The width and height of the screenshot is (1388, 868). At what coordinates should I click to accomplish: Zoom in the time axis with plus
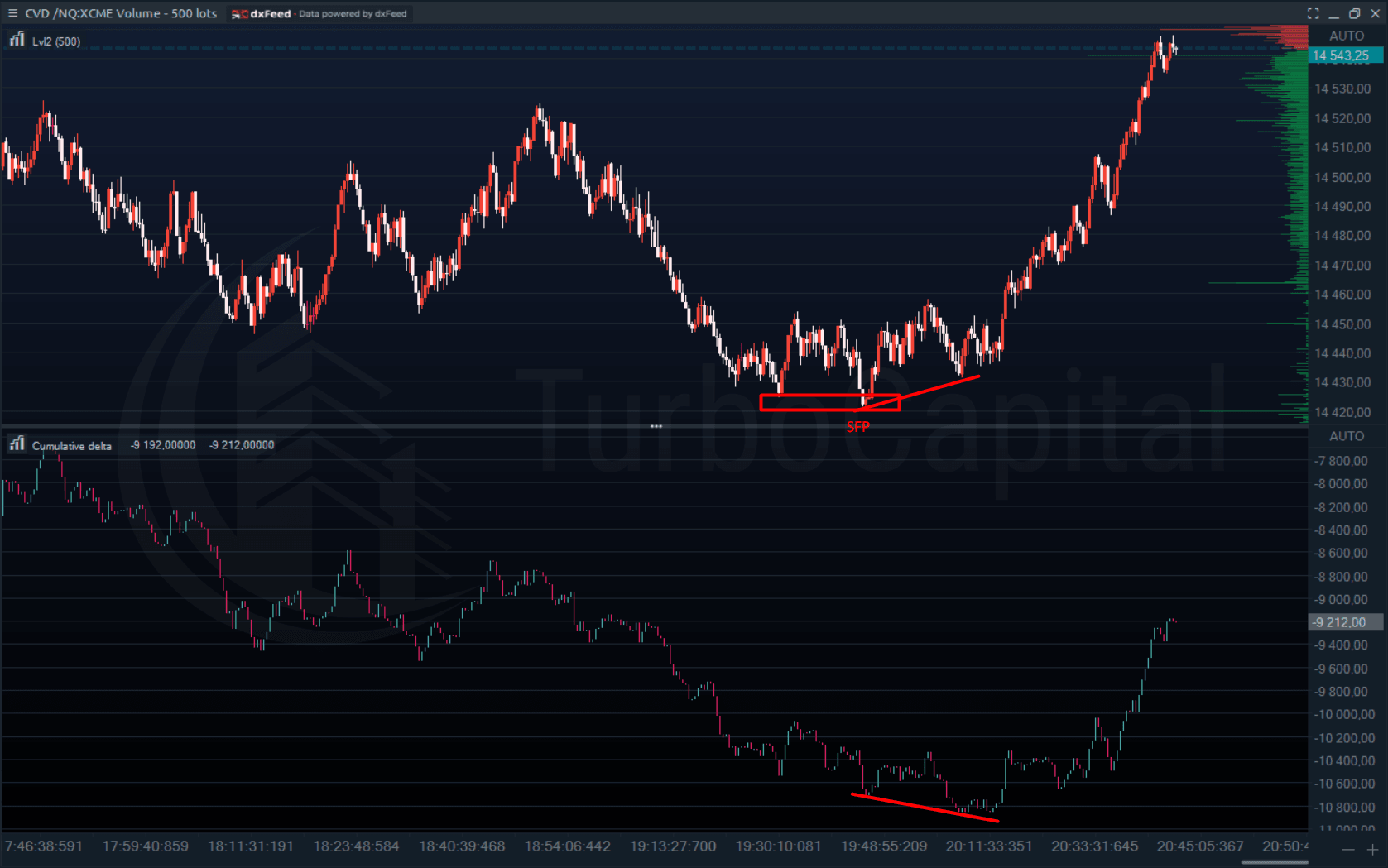(x=1372, y=850)
